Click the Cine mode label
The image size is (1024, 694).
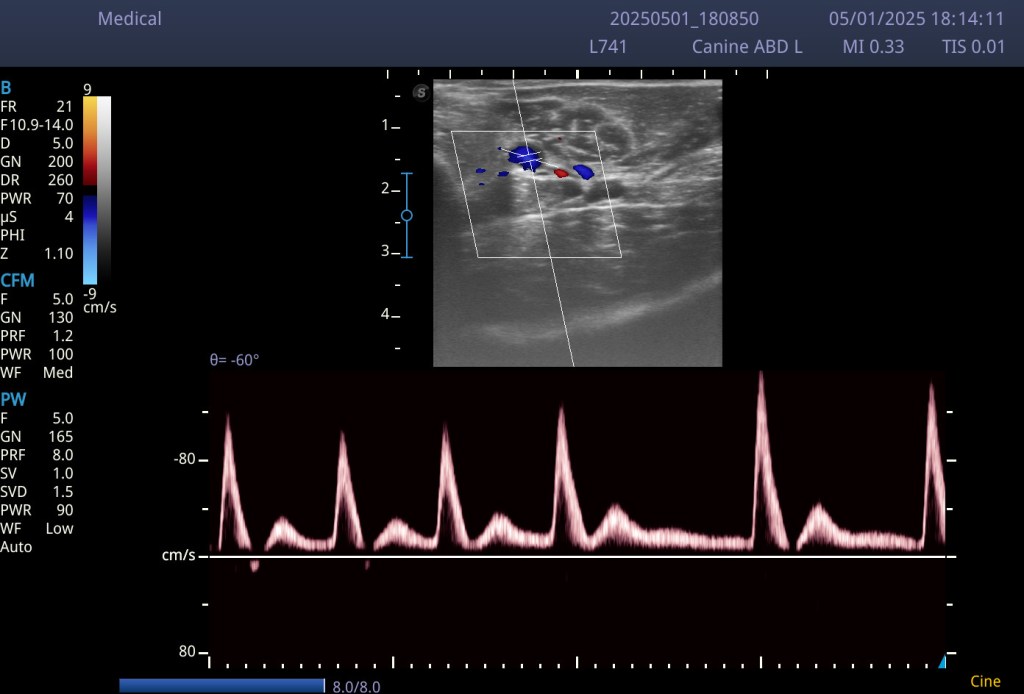click(985, 682)
